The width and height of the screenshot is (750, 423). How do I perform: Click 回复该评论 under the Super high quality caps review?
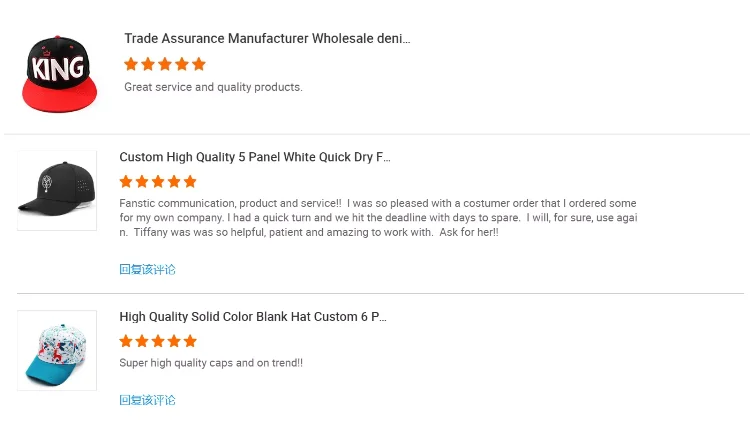coord(147,400)
